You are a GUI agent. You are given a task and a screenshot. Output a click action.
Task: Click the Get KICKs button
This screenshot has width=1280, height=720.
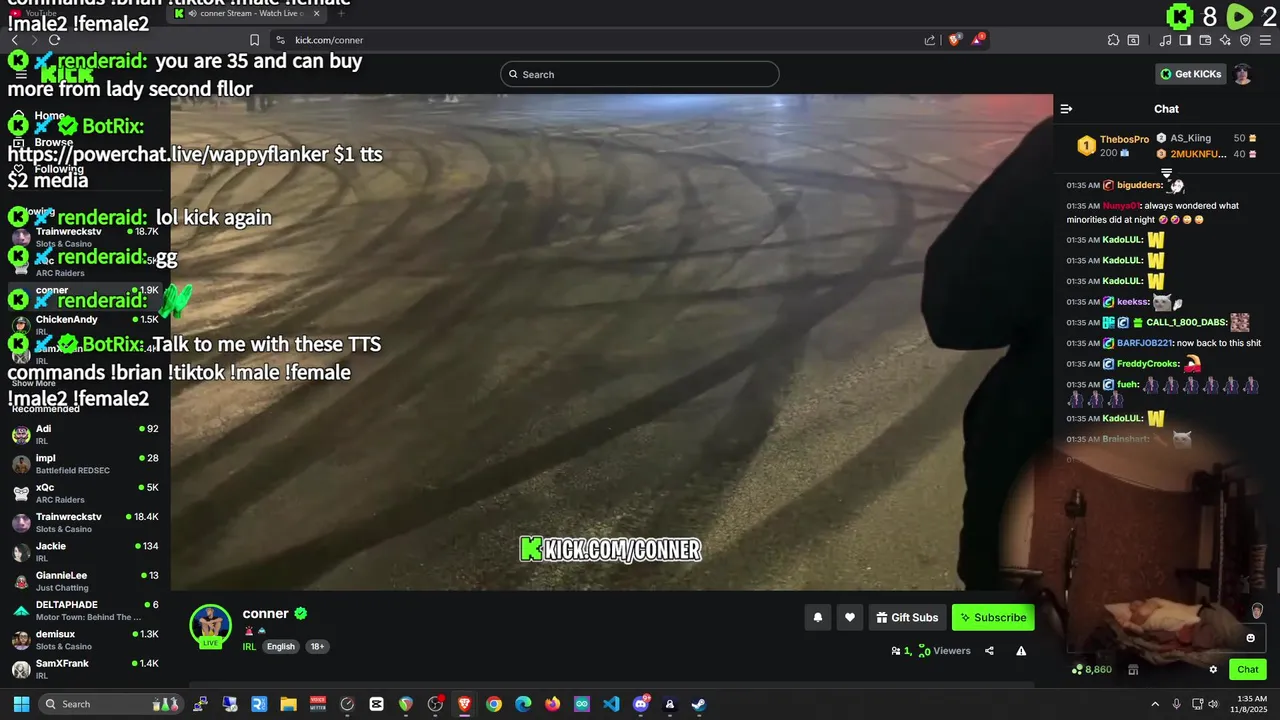point(1191,74)
